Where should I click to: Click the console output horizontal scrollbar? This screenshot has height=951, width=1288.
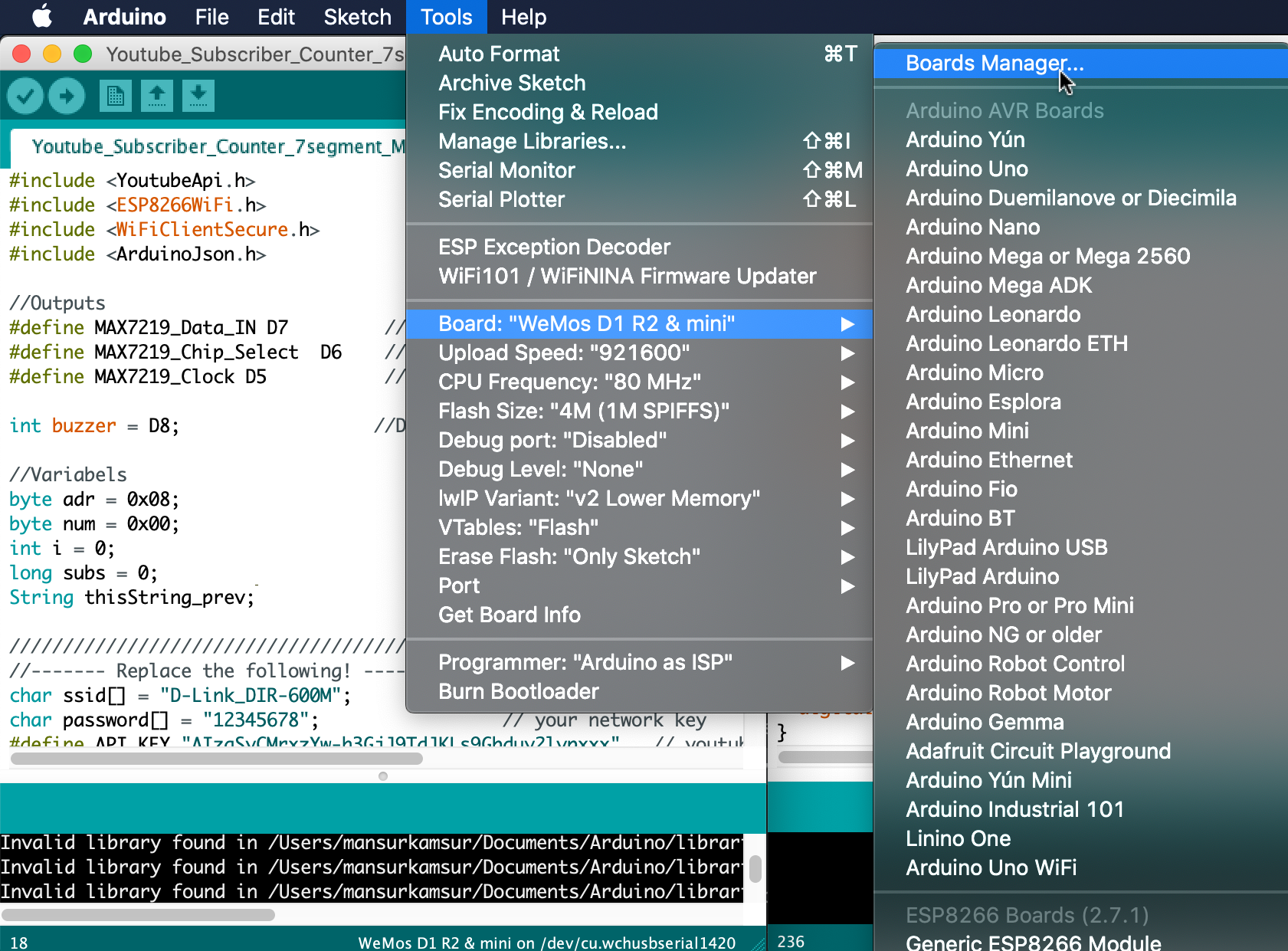138,915
